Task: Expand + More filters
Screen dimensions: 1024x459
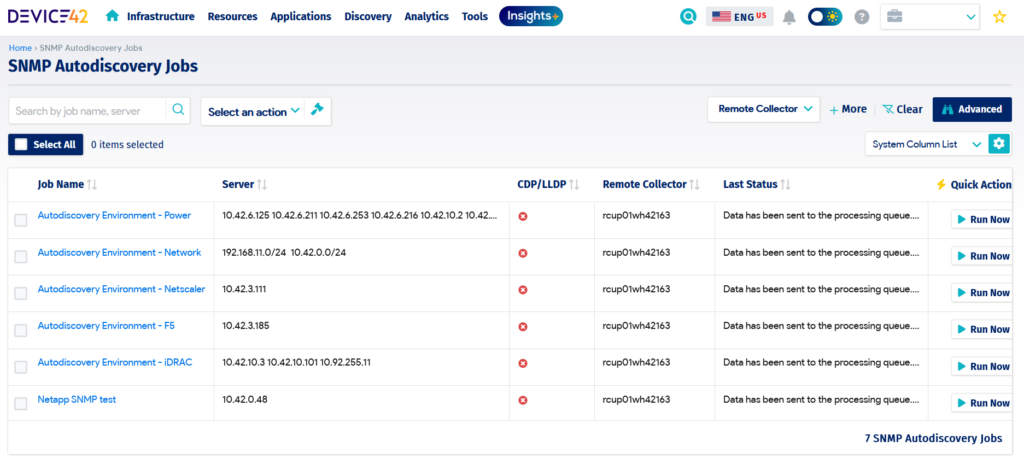Action: pyautogui.click(x=848, y=109)
